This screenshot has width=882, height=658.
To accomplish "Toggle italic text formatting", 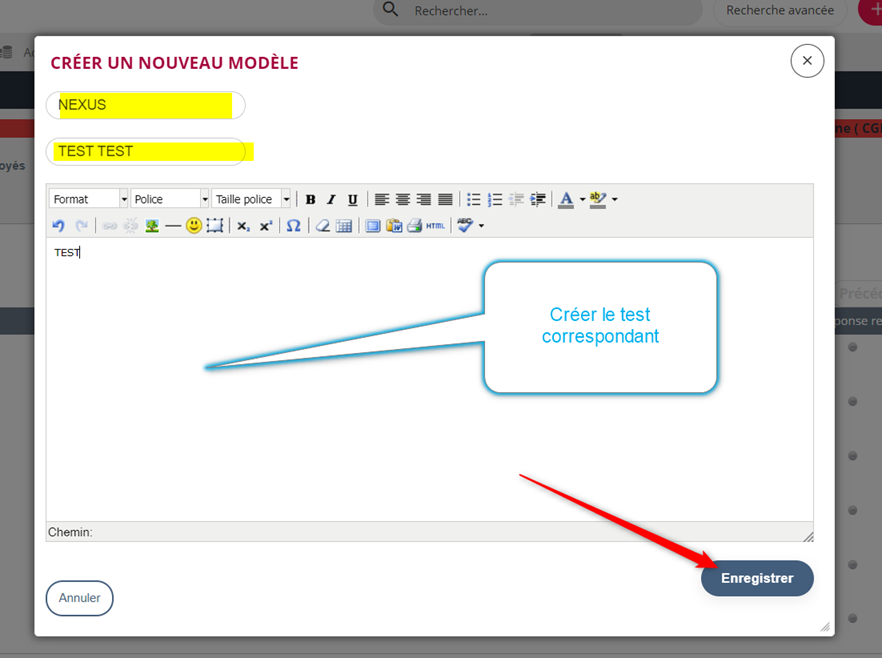I will [x=331, y=200].
